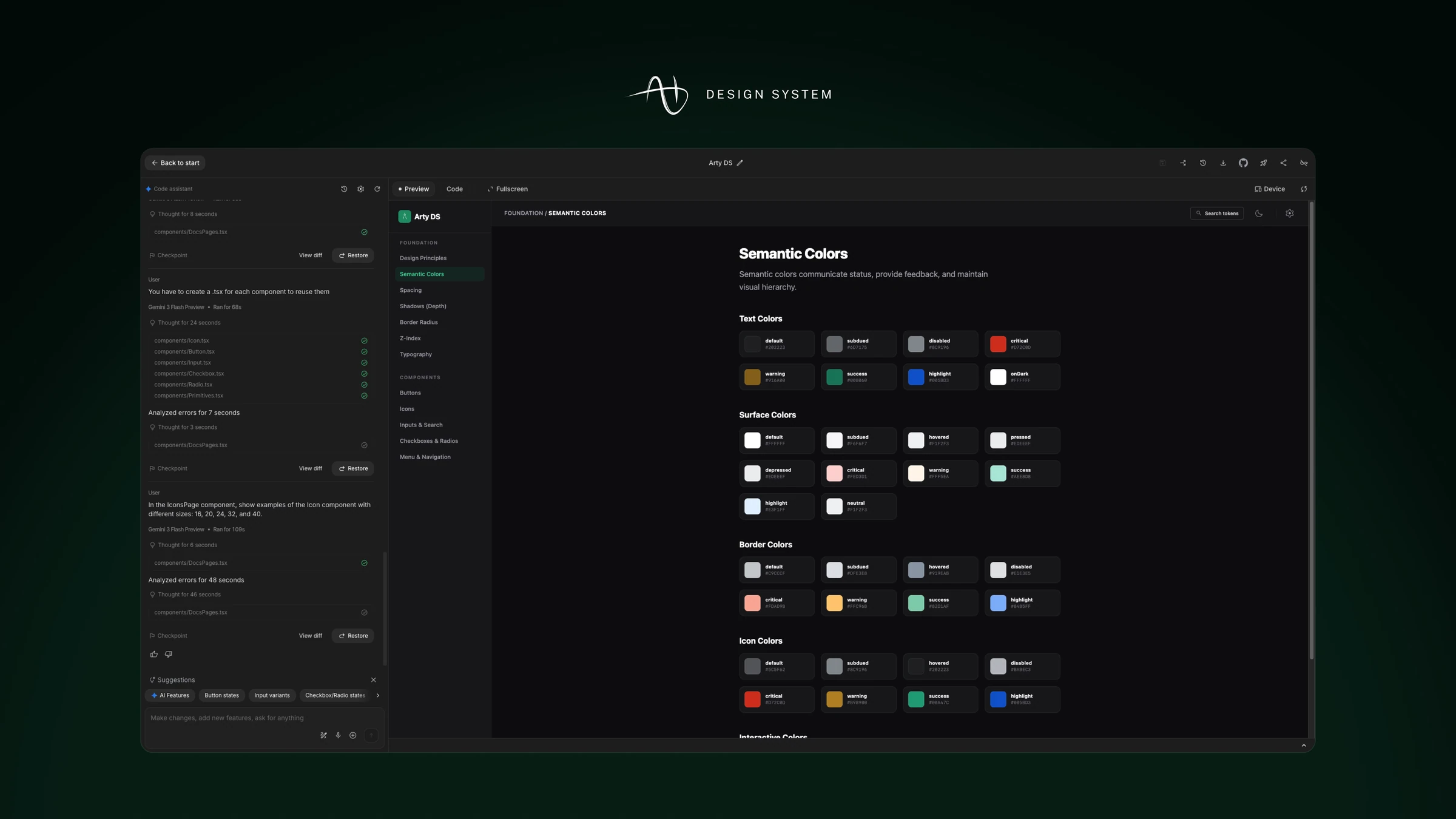The height and width of the screenshot is (819, 1456).
Task: Click Code assistant chat history icon
Action: [344, 189]
